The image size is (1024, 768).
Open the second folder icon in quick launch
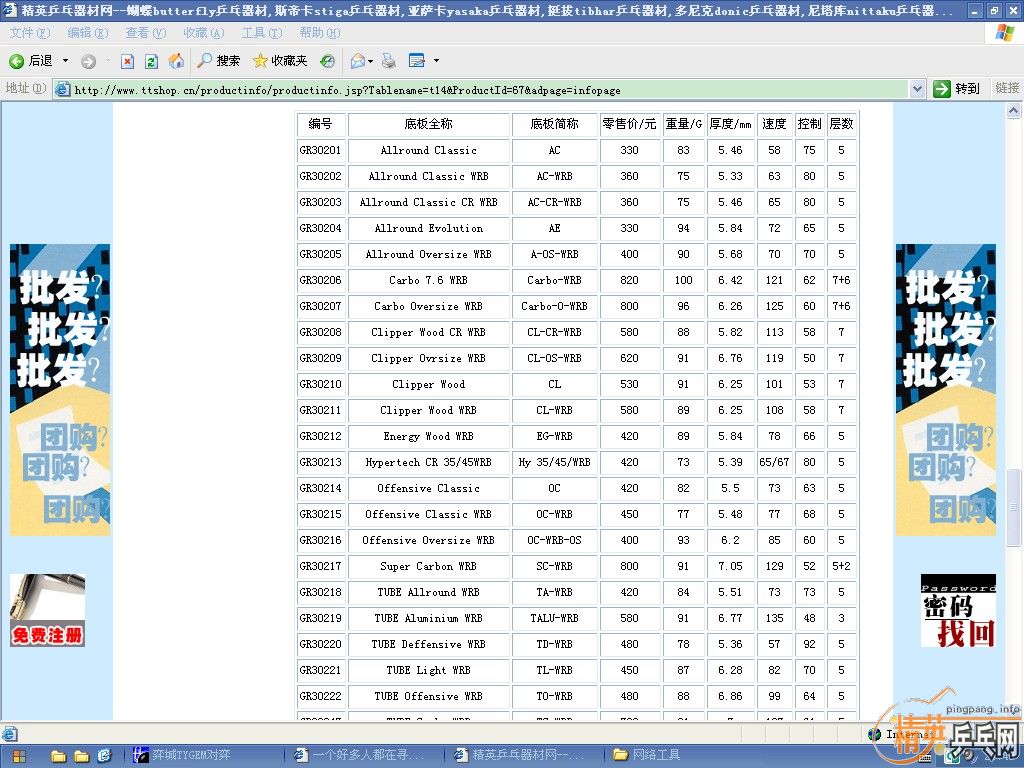click(81, 756)
